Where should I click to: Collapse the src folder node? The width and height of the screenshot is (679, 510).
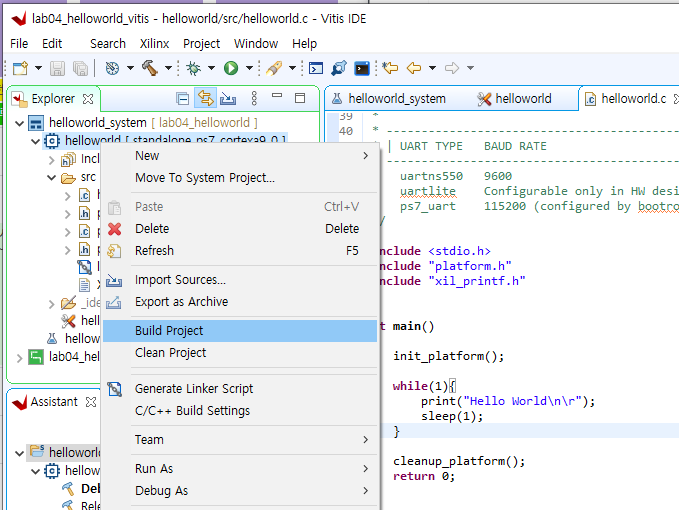click(52, 178)
